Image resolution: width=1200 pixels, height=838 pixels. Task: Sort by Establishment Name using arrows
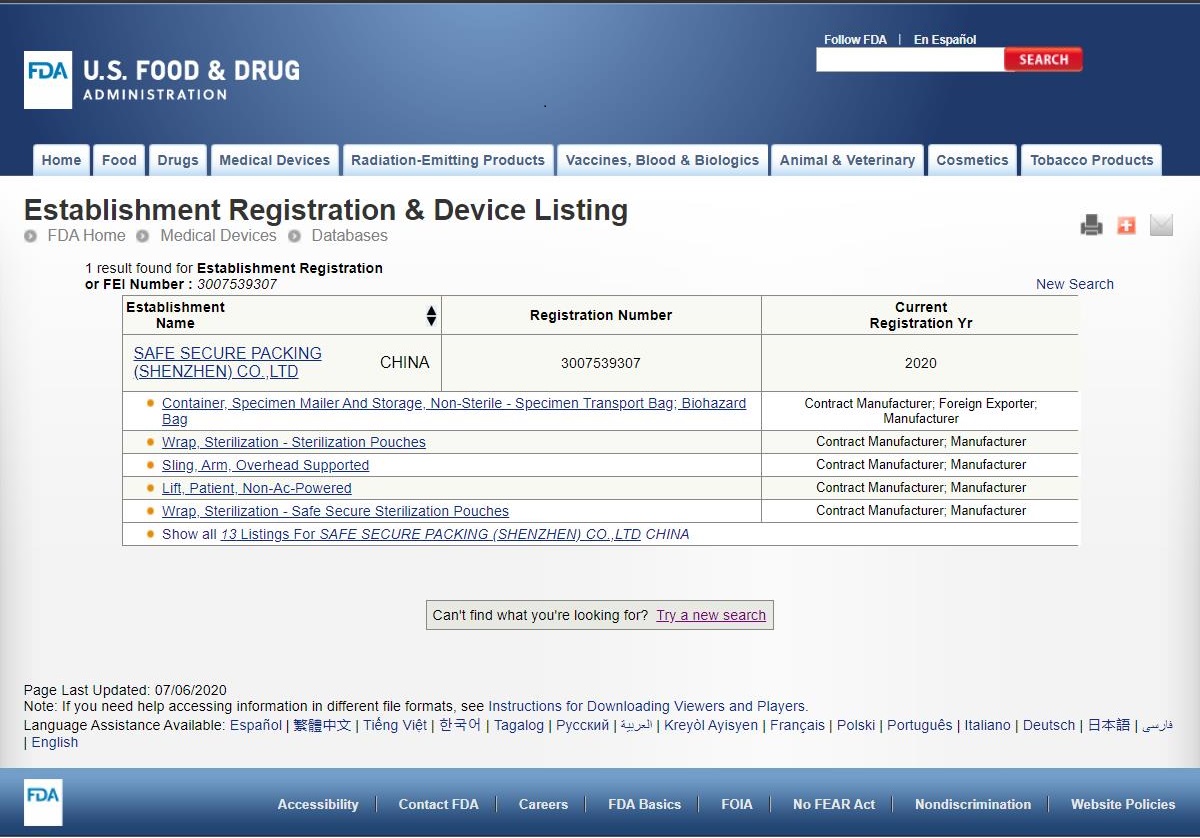click(x=431, y=315)
